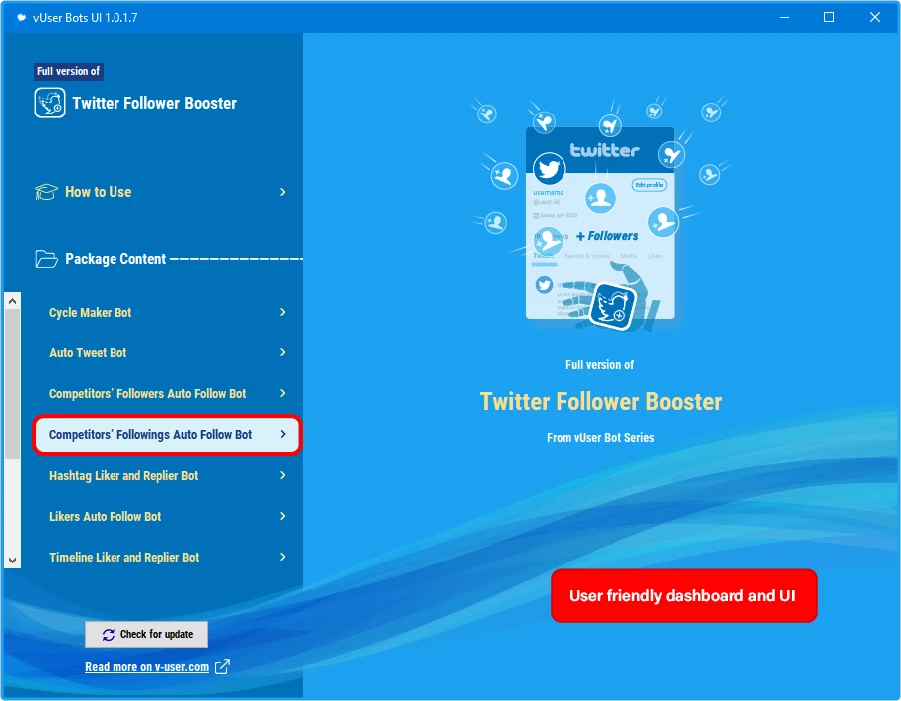
Task: Click the package list scrollbar thumb
Action: pyautogui.click(x=13, y=384)
